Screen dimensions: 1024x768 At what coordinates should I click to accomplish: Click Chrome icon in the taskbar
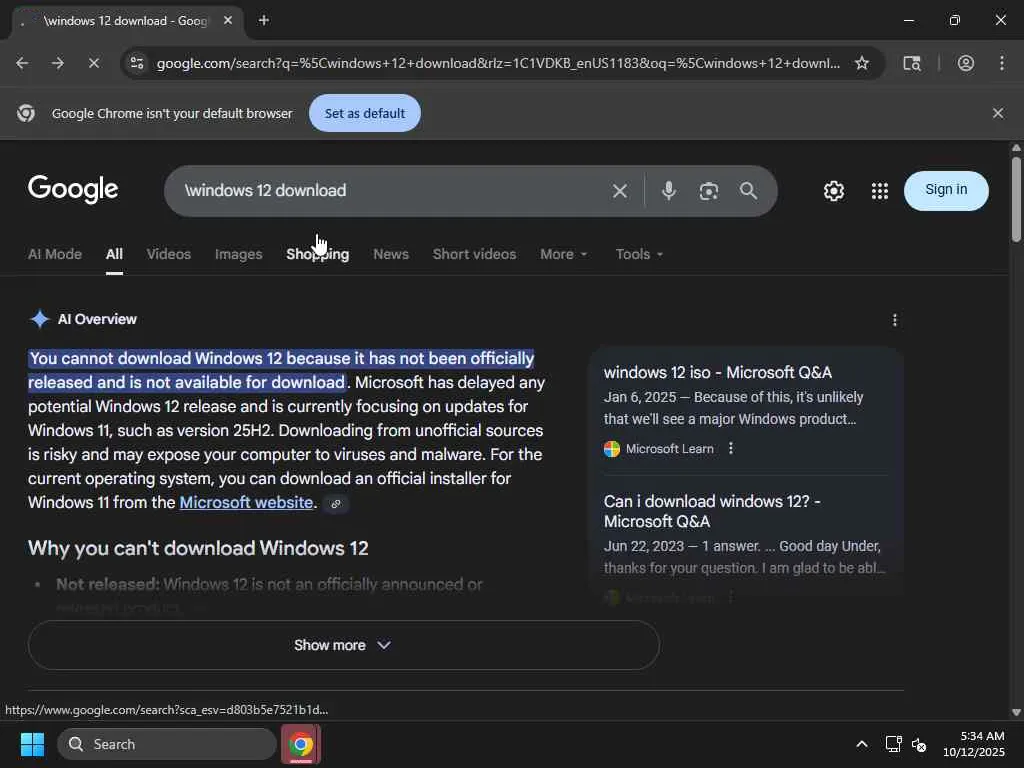[301, 744]
